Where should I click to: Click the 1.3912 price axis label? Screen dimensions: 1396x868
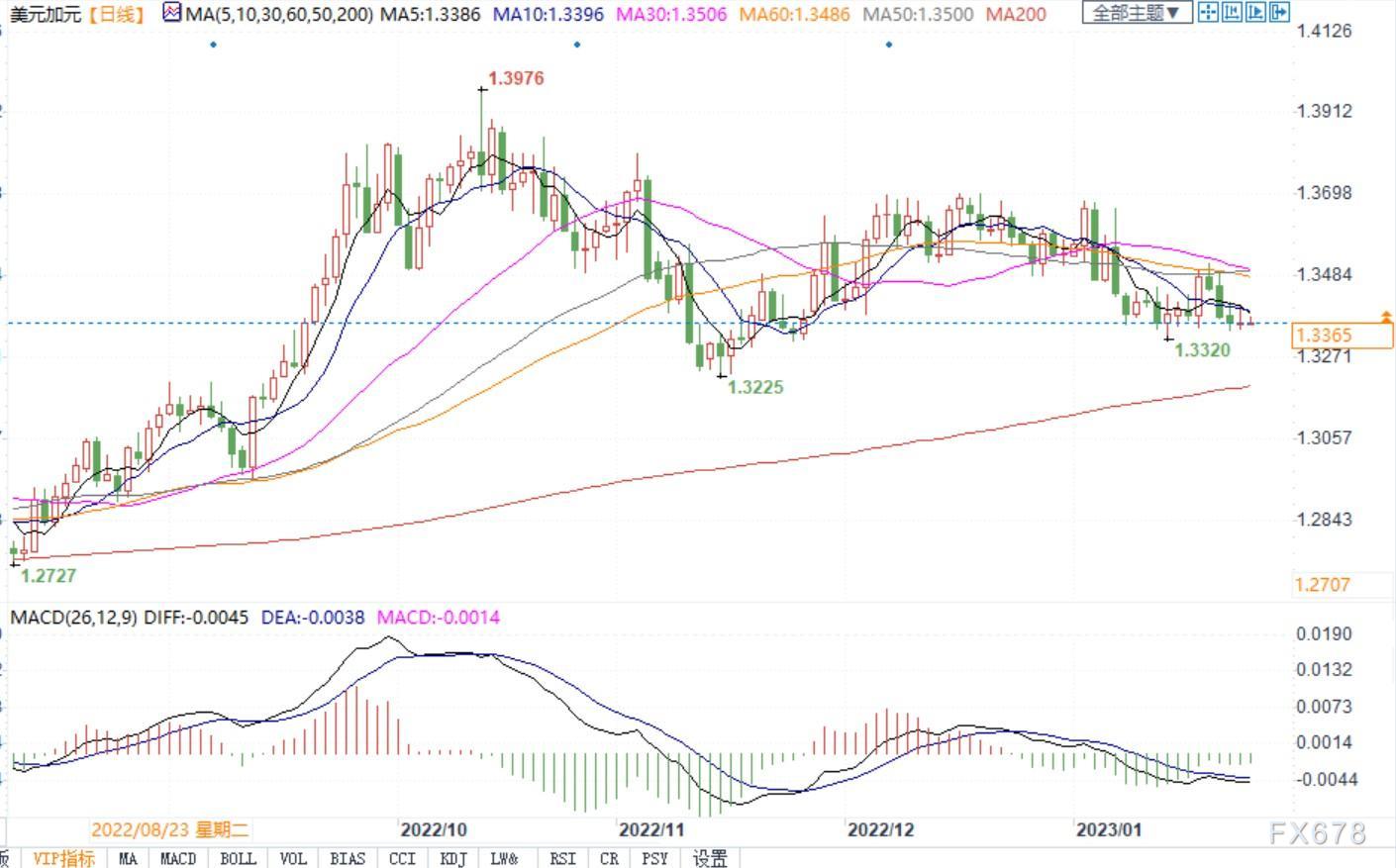(x=1325, y=111)
